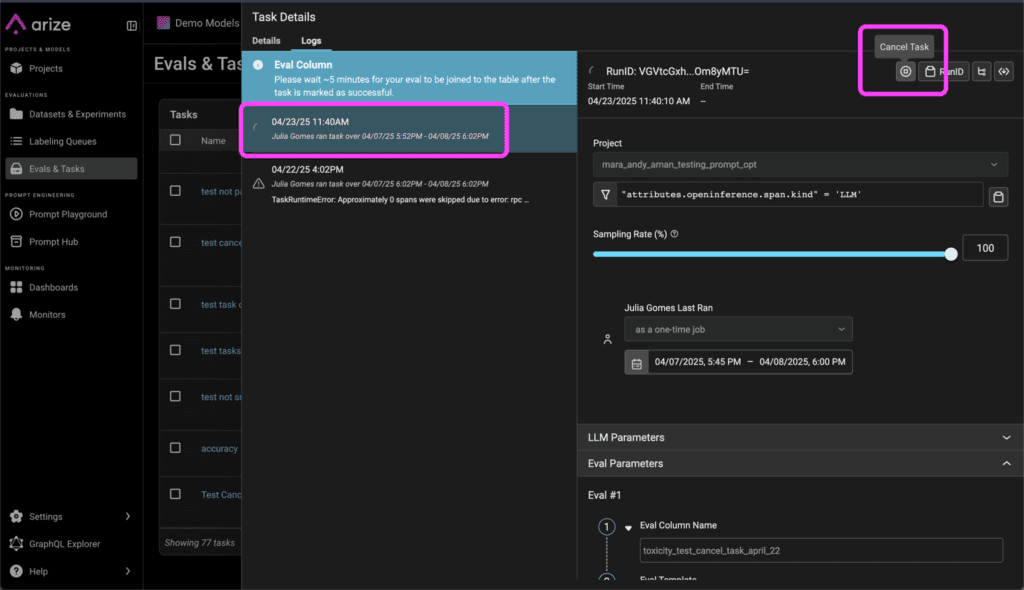Open the Project dropdown
Screen dimensions: 1024x590
pyautogui.click(x=800, y=164)
